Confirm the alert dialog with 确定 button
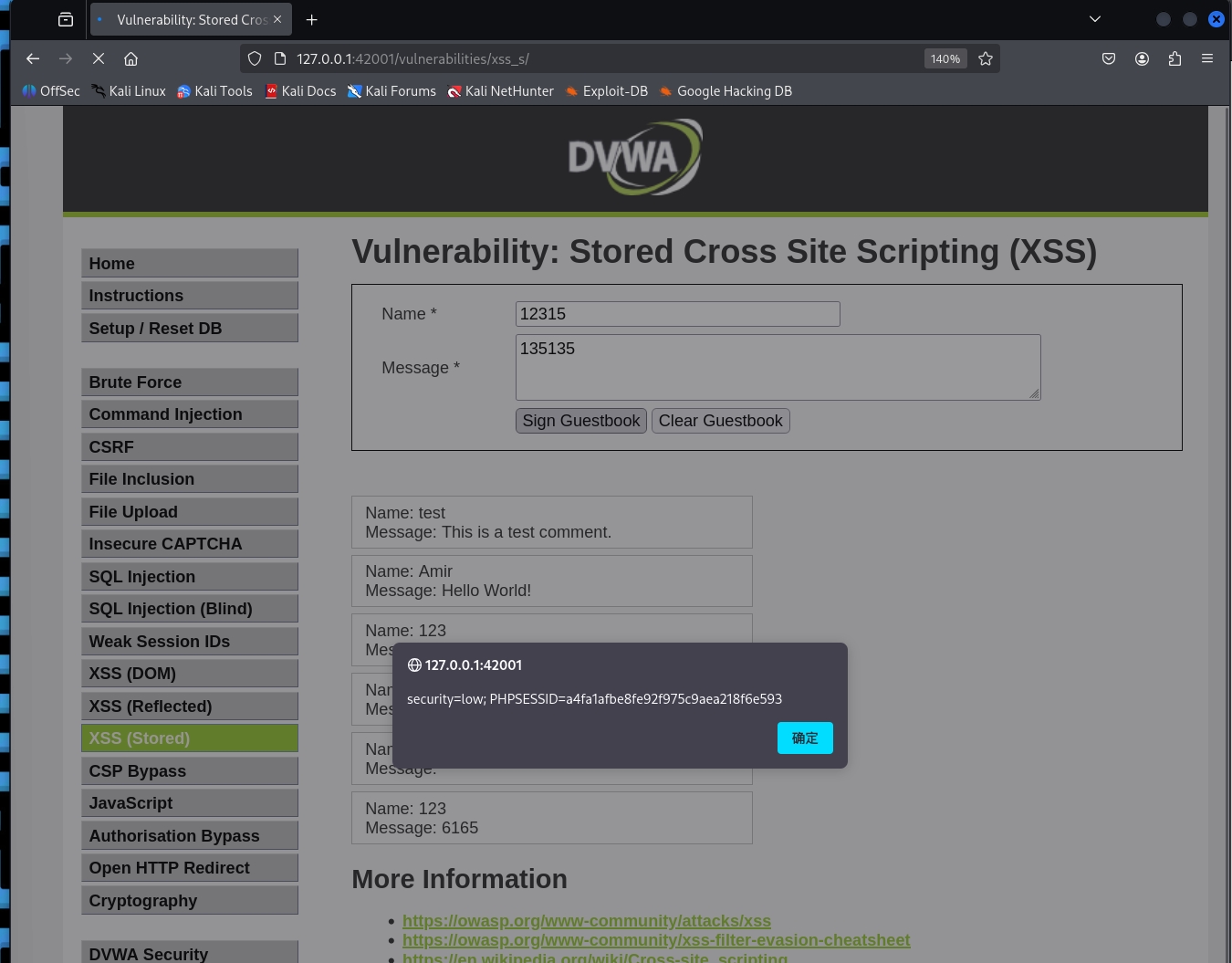The width and height of the screenshot is (1232, 963). pyautogui.click(x=805, y=738)
